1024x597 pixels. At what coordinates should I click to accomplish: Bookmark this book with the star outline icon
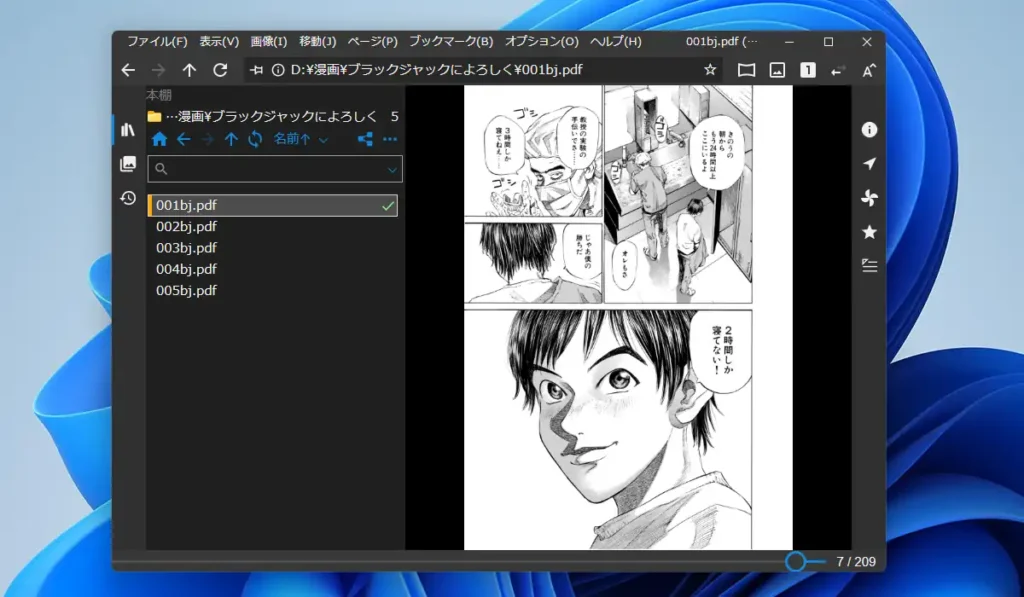pyautogui.click(x=710, y=70)
